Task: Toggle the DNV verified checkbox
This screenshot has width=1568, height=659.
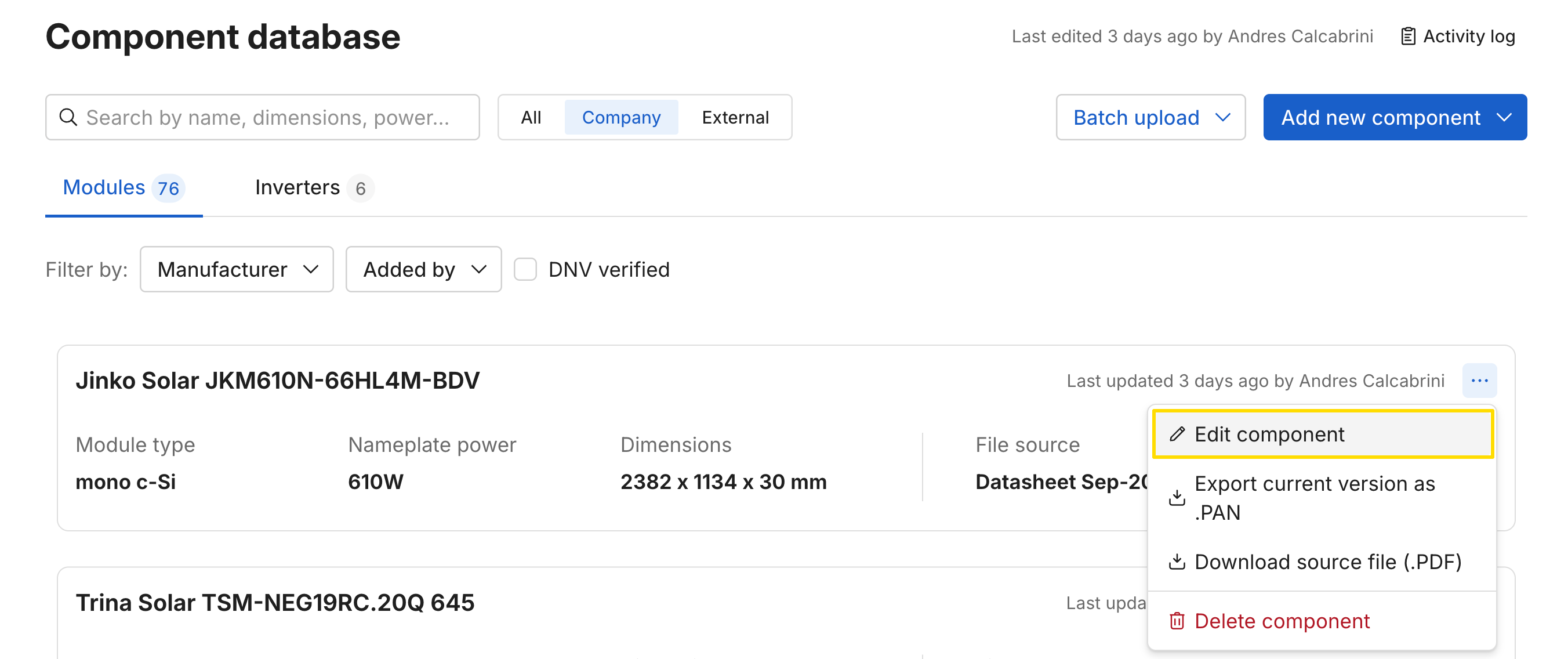Action: [525, 269]
